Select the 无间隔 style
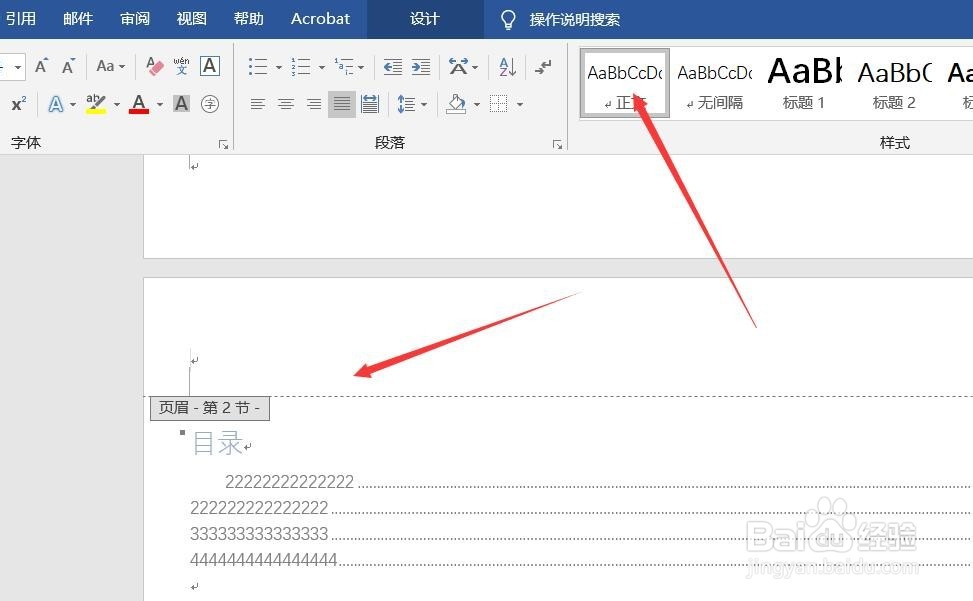973x601 pixels. [x=714, y=82]
